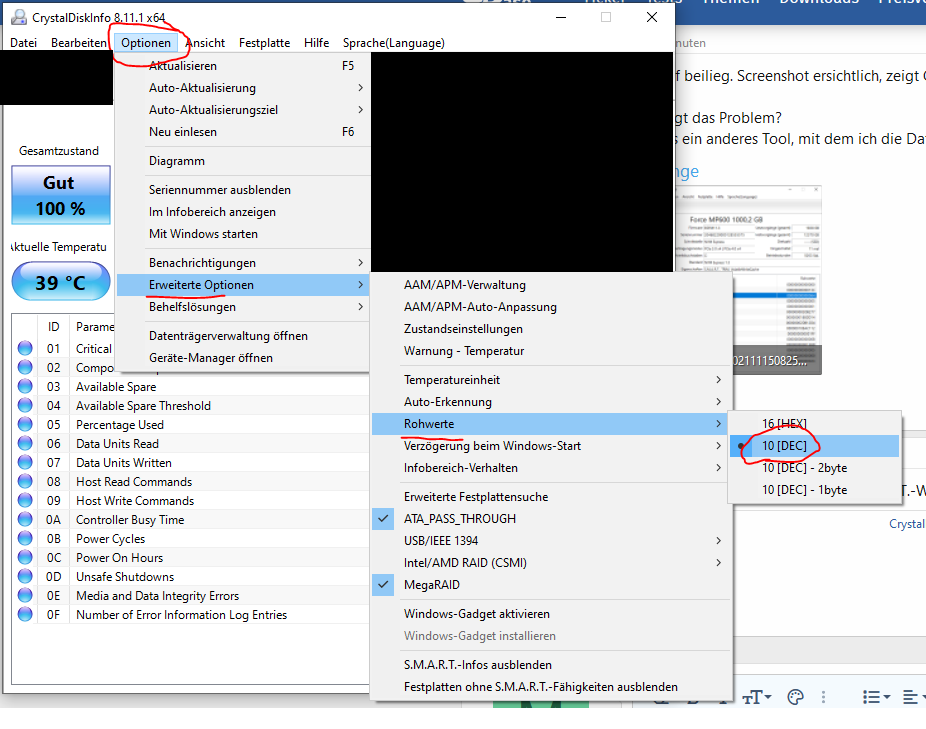Expand the Infobereich-Verhalten submenu
Screen dimensions: 926x729
point(550,468)
